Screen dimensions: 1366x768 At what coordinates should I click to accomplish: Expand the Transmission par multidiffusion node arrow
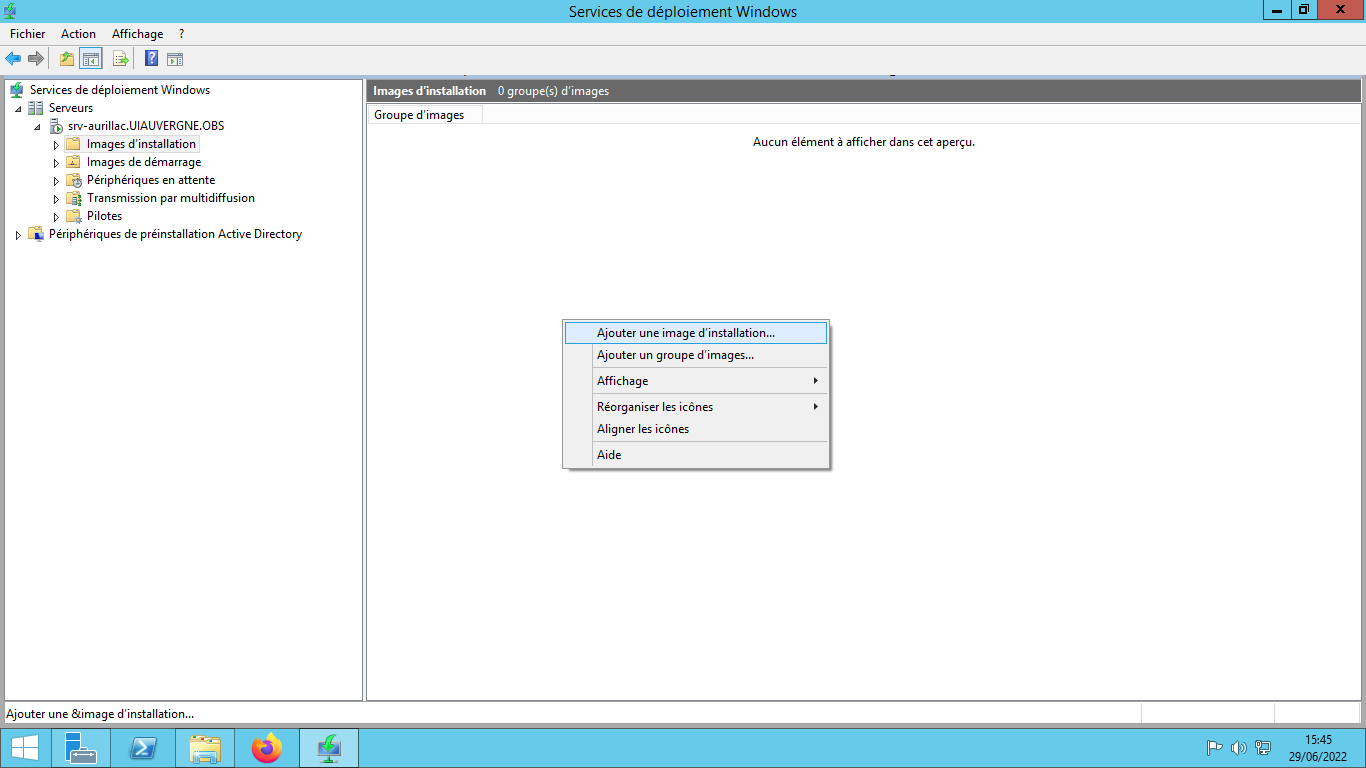[x=56, y=199]
